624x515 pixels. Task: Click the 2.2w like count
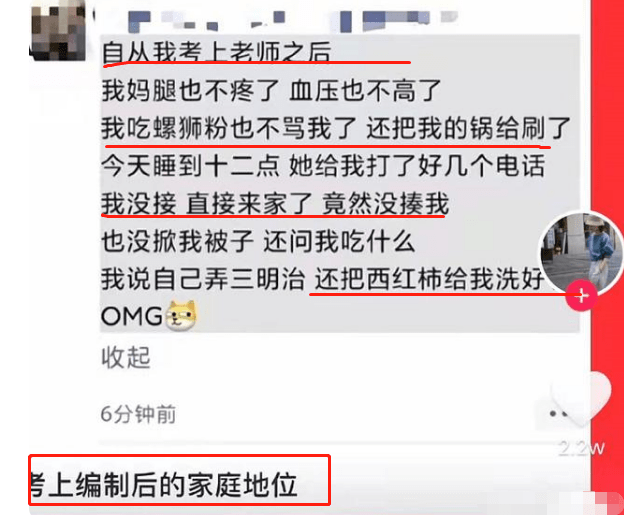click(x=581, y=449)
